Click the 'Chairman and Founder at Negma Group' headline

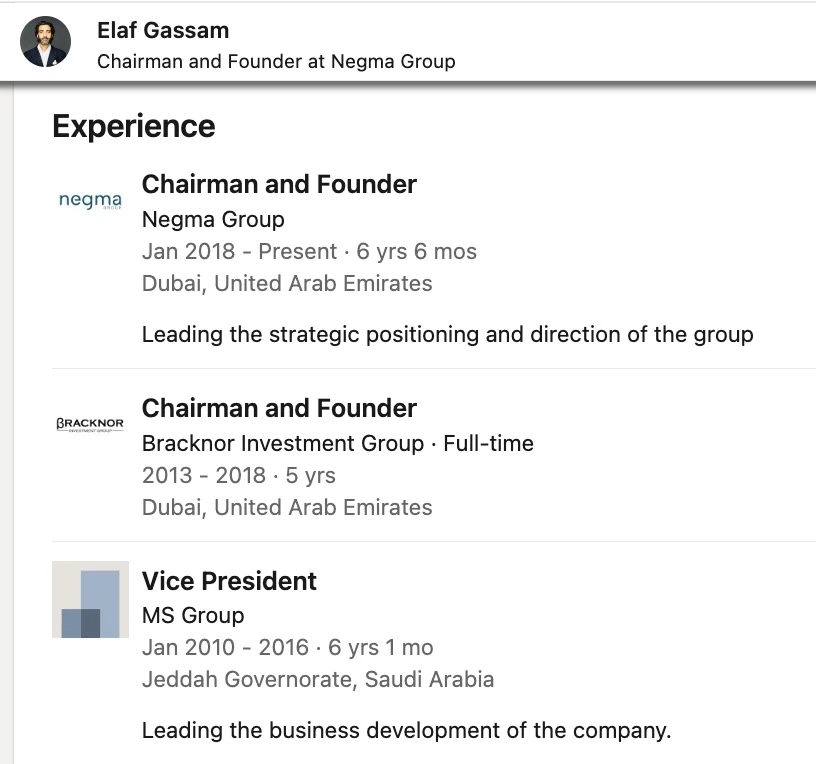coord(276,61)
